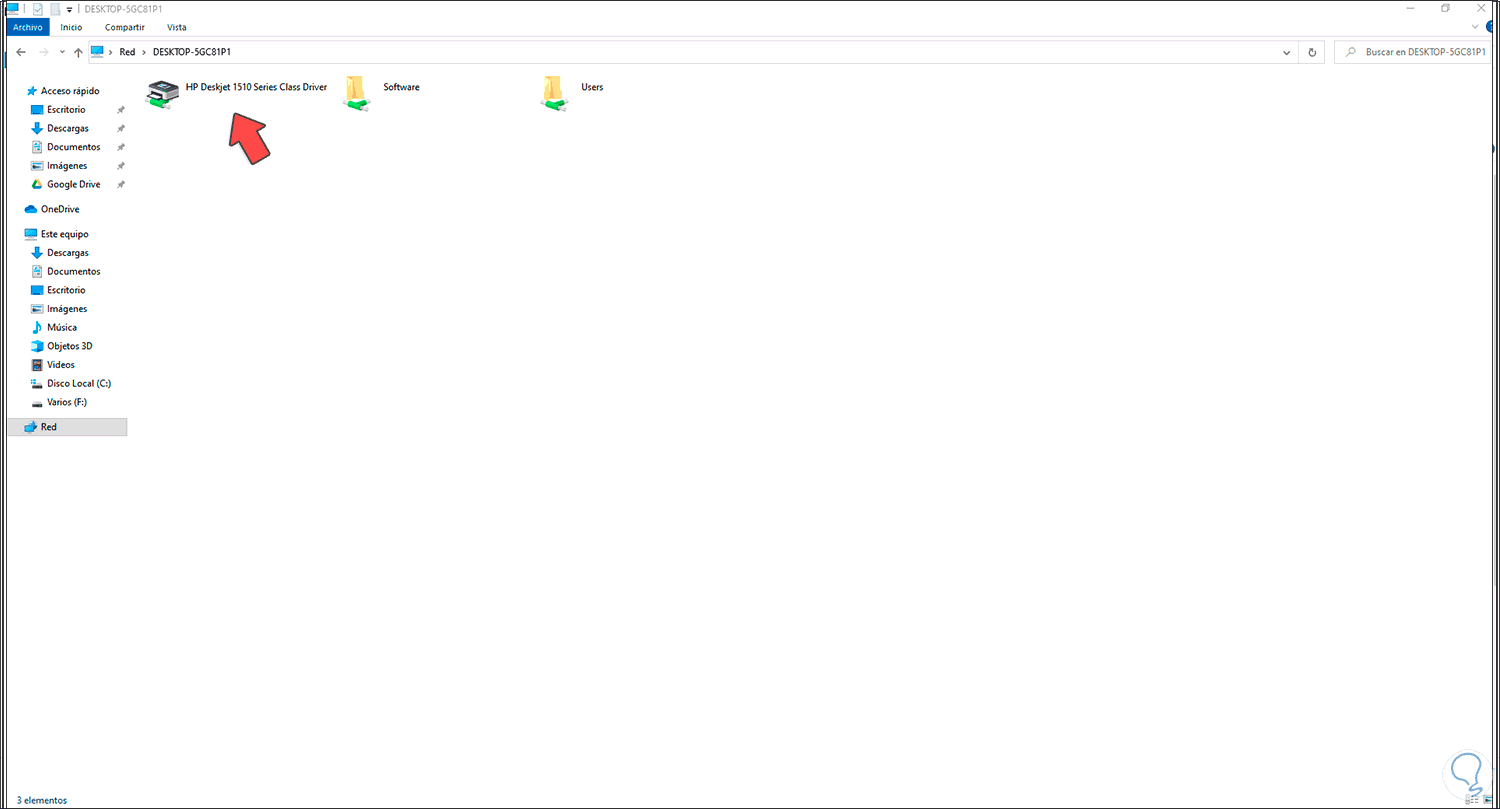This screenshot has width=1500, height=809.
Task: Go forward with the navigation arrow
Action: [x=43, y=52]
